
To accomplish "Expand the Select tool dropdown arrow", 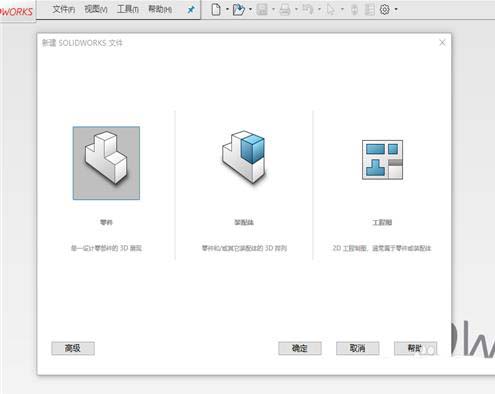I will pos(342,10).
